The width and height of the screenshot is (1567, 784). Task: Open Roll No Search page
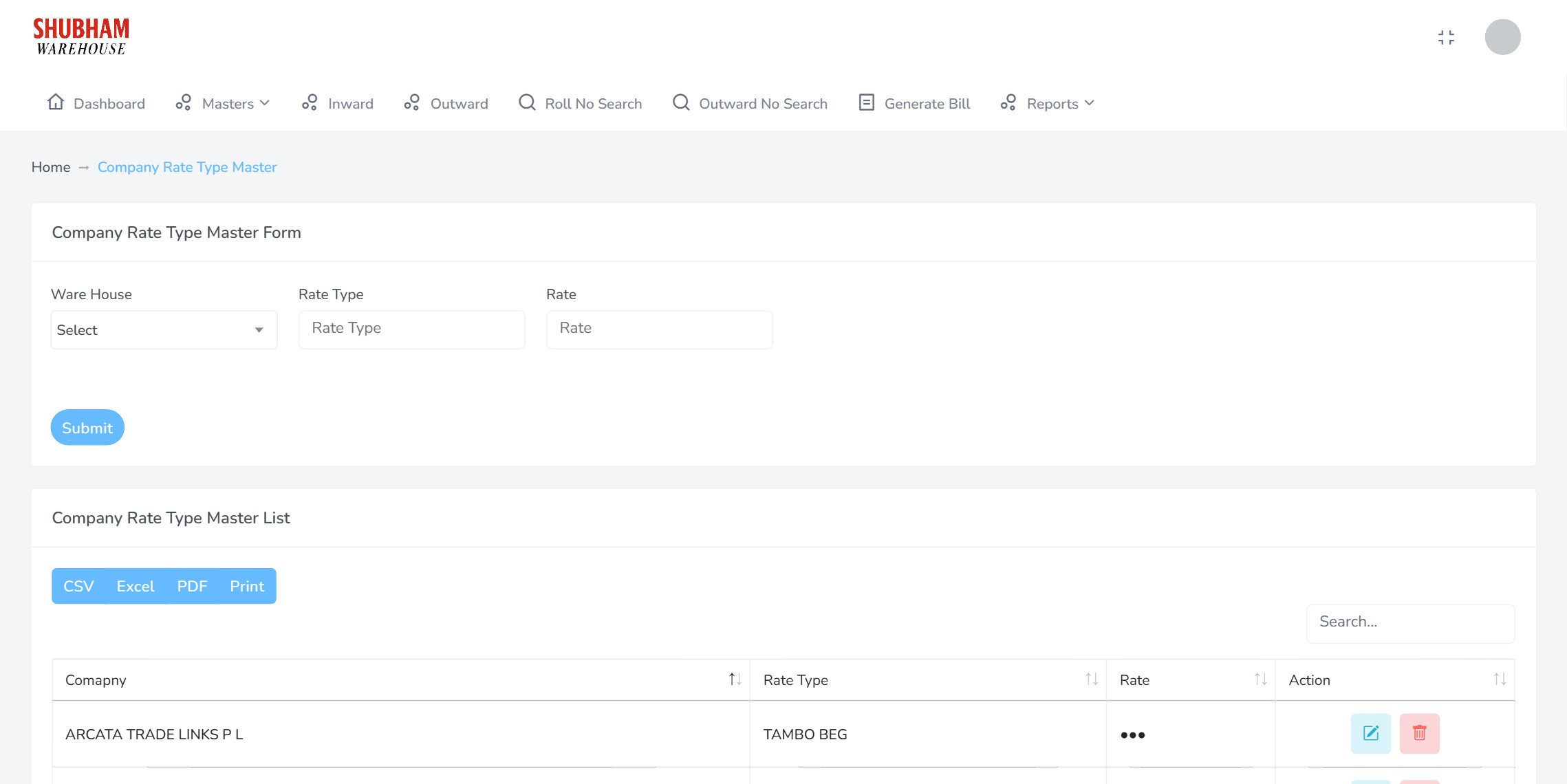581,103
